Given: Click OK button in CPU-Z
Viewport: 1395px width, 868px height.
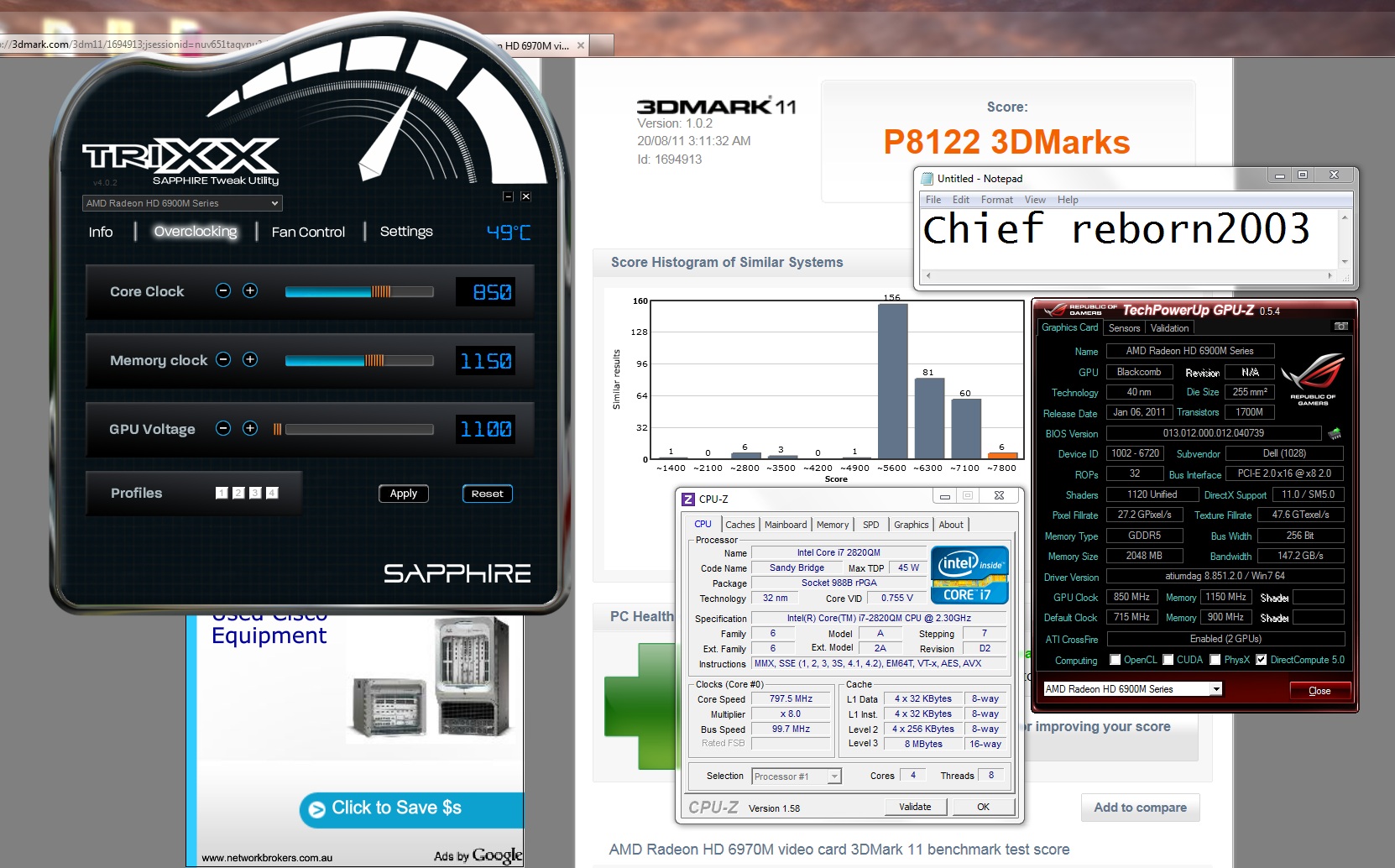Looking at the screenshot, I should [x=983, y=807].
